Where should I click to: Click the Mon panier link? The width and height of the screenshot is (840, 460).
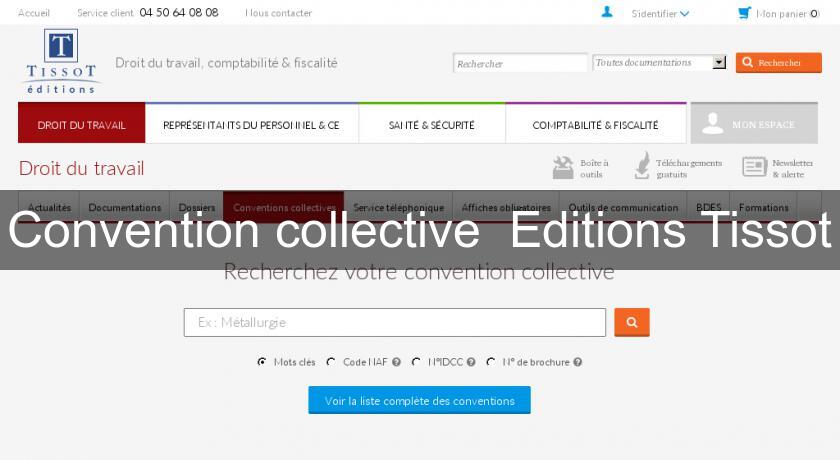pos(788,13)
